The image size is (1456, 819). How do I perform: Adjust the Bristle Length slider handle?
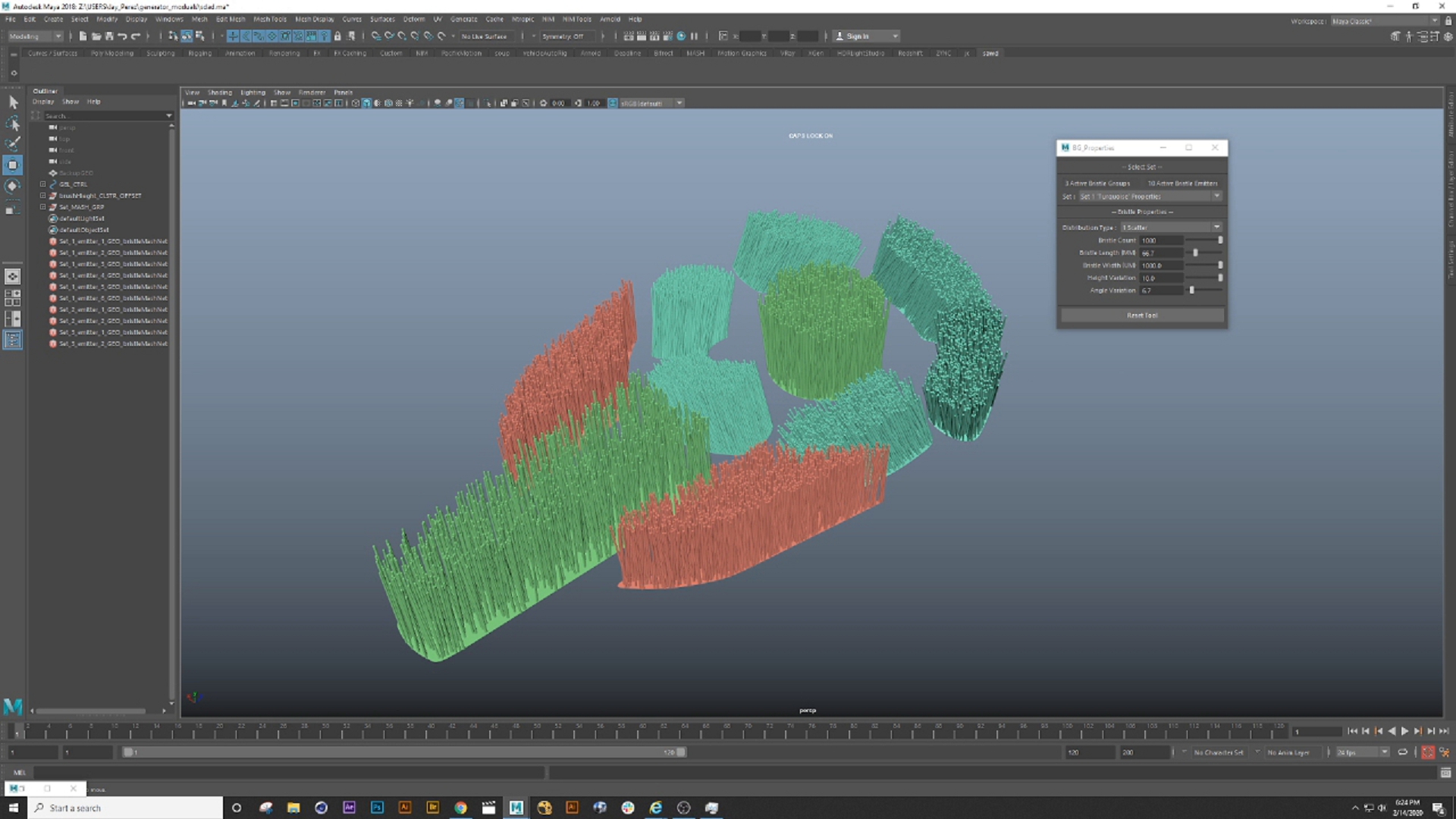click(1195, 253)
